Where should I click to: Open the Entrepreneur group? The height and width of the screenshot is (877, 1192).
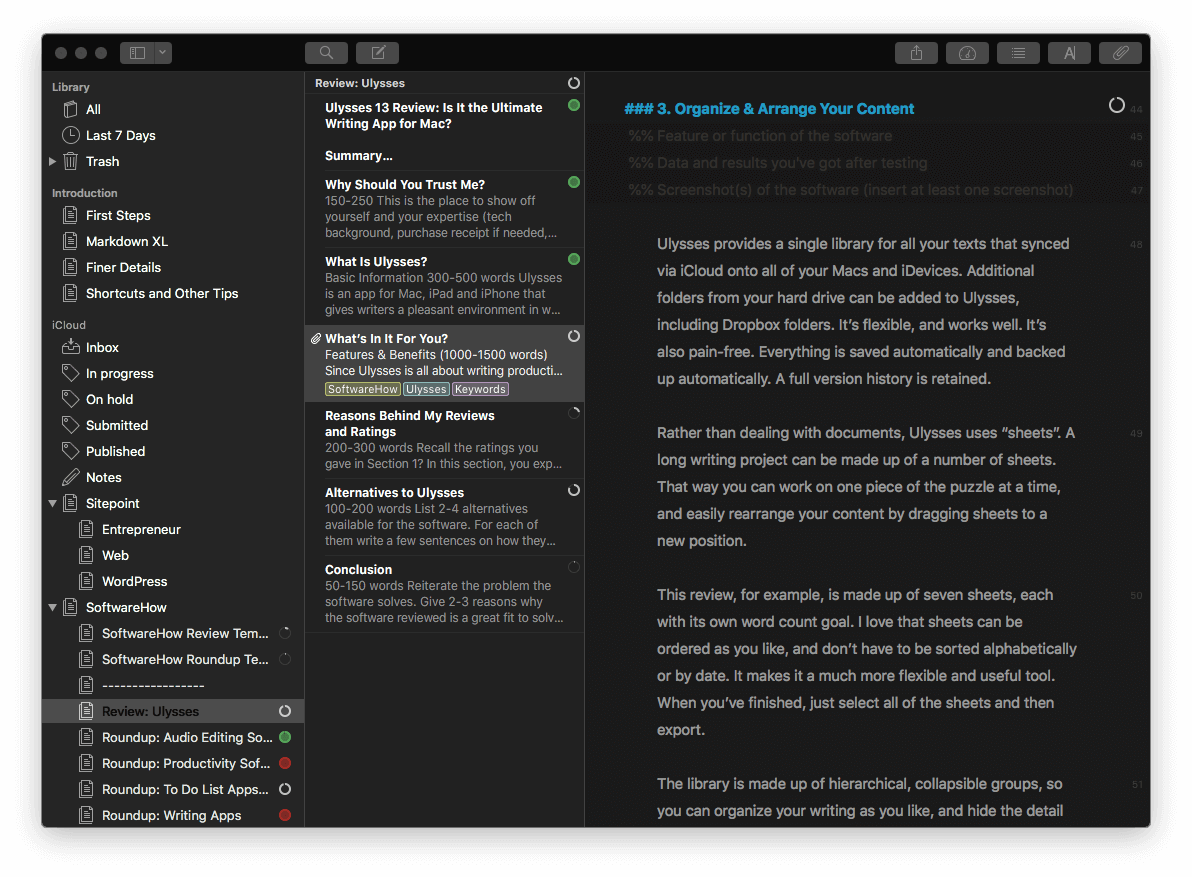tap(173, 529)
